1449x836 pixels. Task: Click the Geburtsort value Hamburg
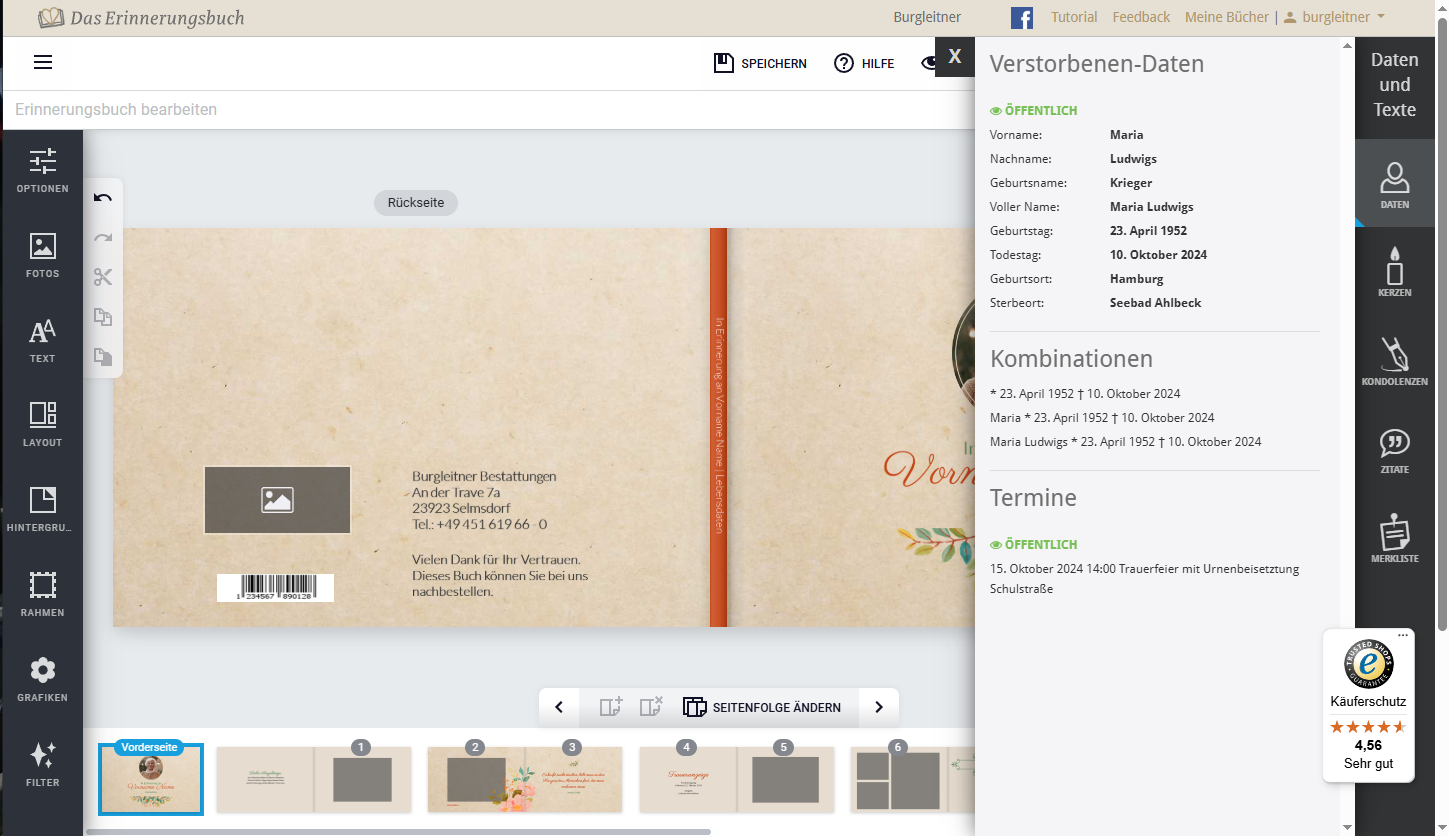coord(1136,279)
